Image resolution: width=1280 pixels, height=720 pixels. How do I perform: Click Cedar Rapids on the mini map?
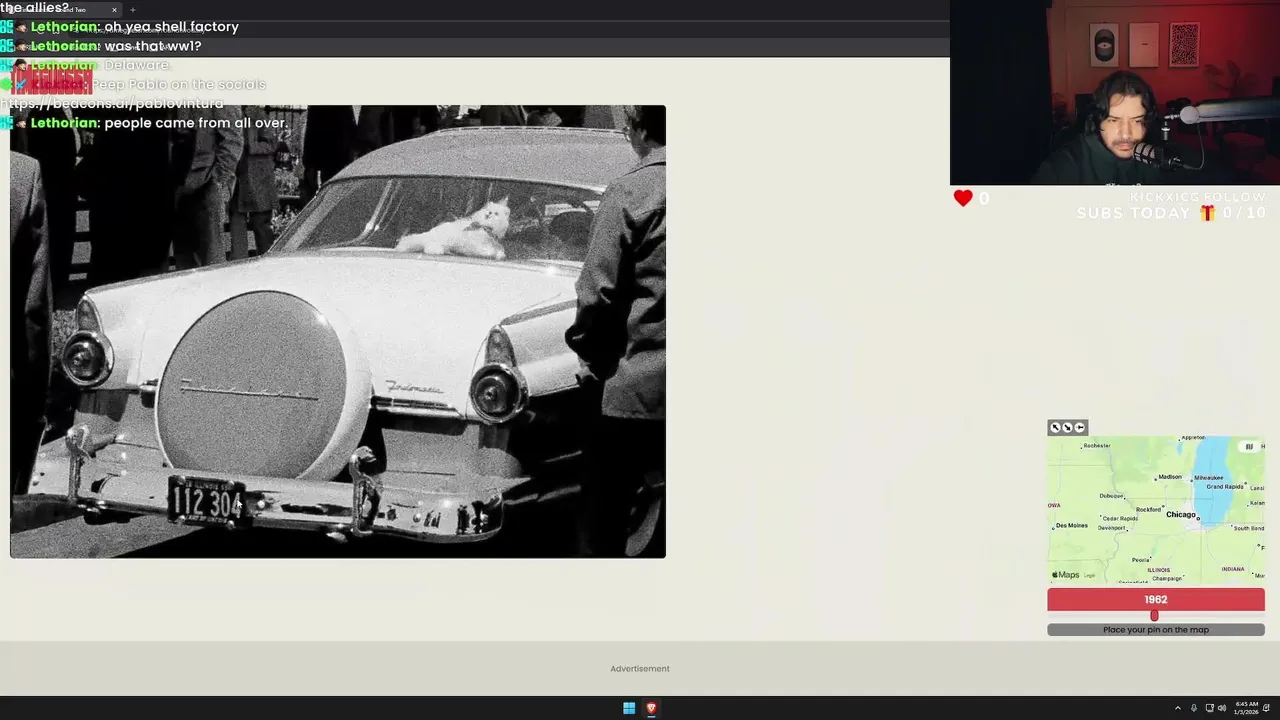tap(1120, 519)
